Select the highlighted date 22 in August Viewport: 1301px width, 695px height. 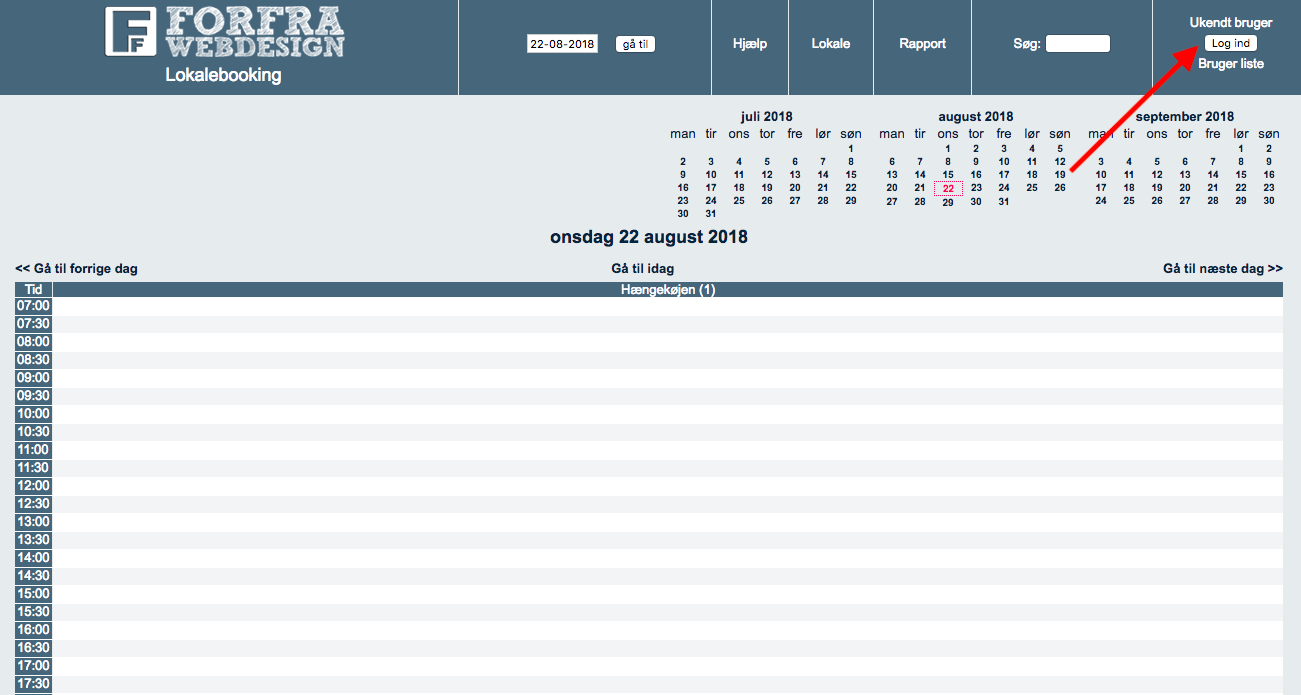point(948,188)
